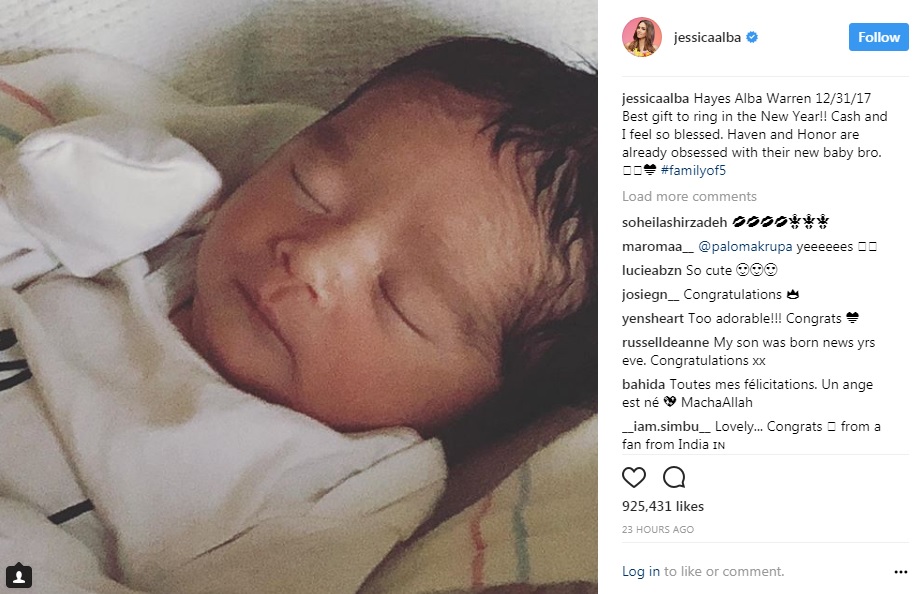Screen dimensions: 914x594
Task: Click the 23 HOURS AGO timestamp
Action: tap(658, 529)
